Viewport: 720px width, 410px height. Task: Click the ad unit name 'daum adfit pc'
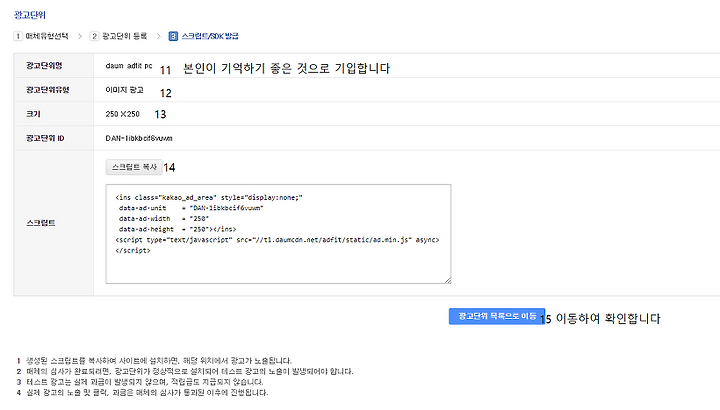point(129,66)
